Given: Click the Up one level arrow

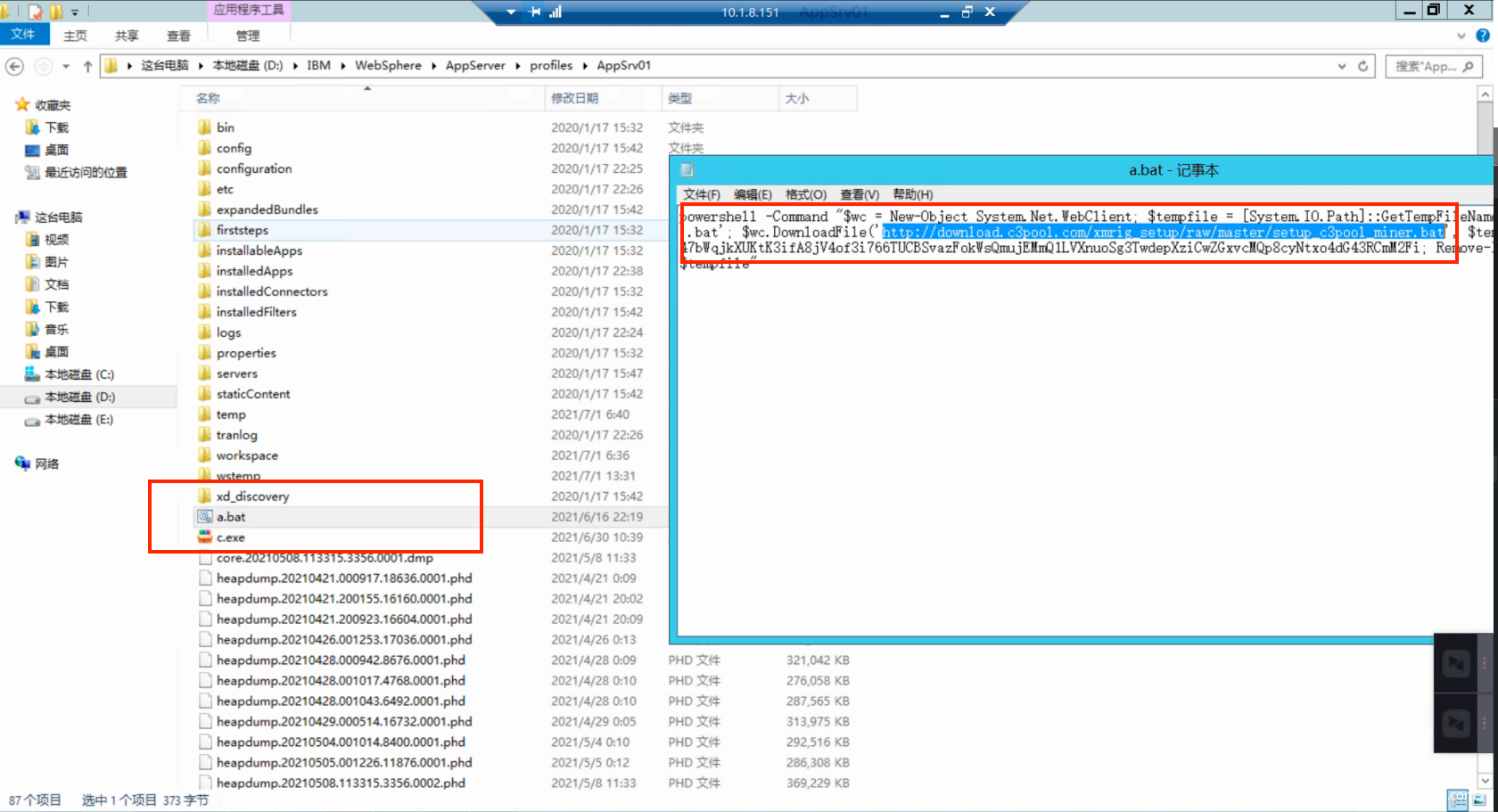Looking at the screenshot, I should coord(87,66).
